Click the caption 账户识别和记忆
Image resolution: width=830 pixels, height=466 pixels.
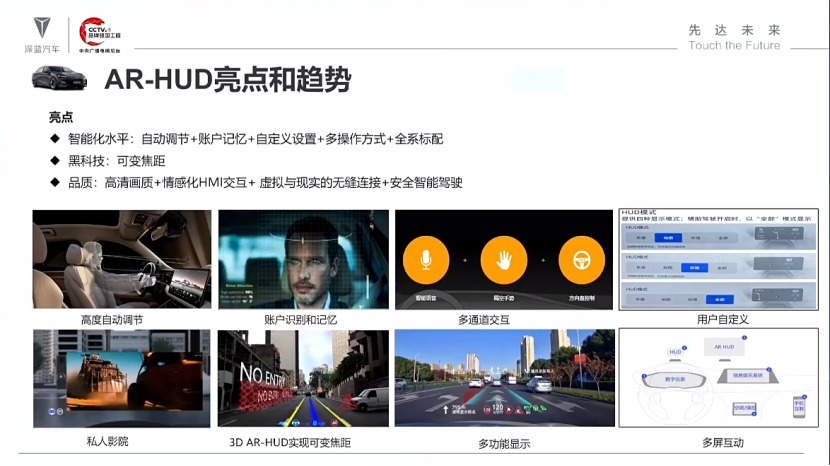pyautogui.click(x=300, y=320)
